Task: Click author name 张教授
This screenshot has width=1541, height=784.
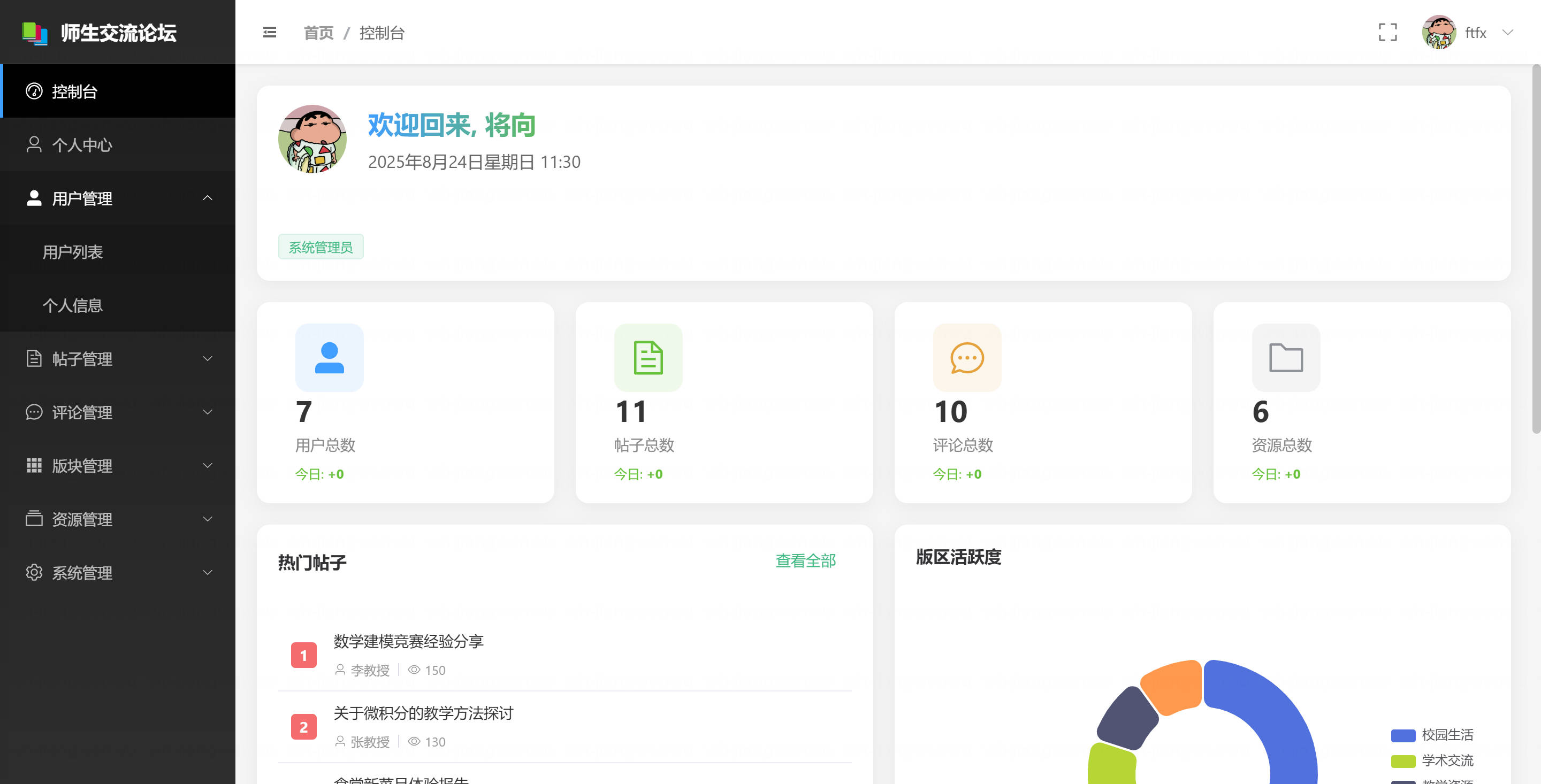Action: click(x=370, y=742)
